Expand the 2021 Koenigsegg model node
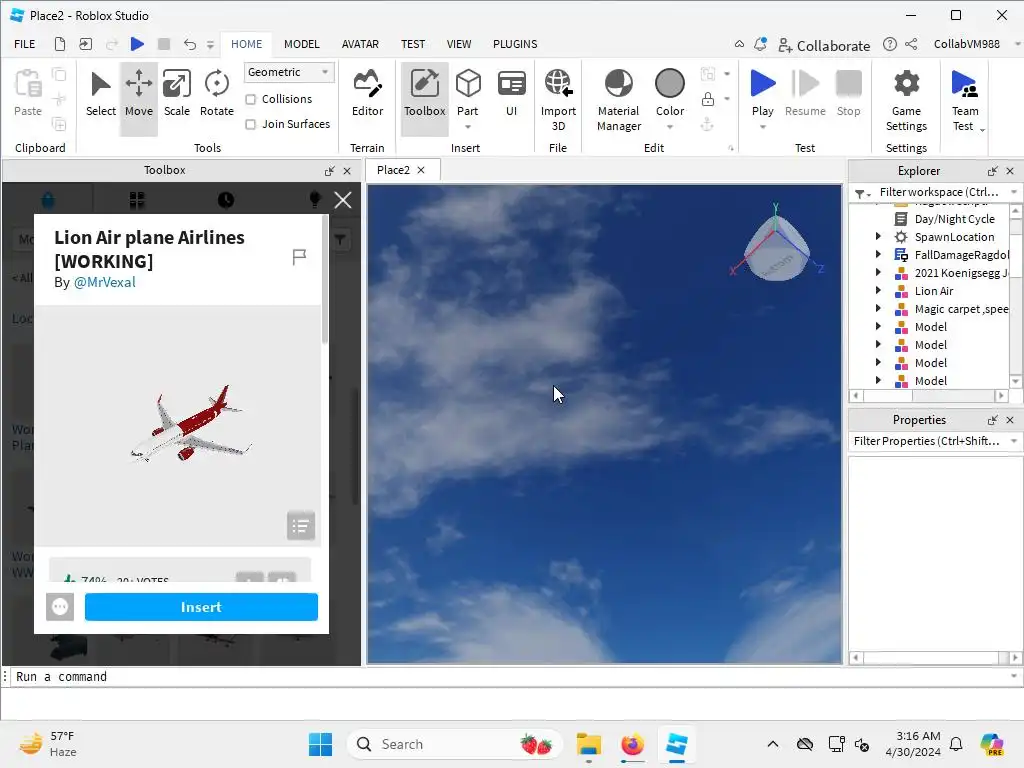The width and height of the screenshot is (1024, 768). pyautogui.click(x=878, y=272)
